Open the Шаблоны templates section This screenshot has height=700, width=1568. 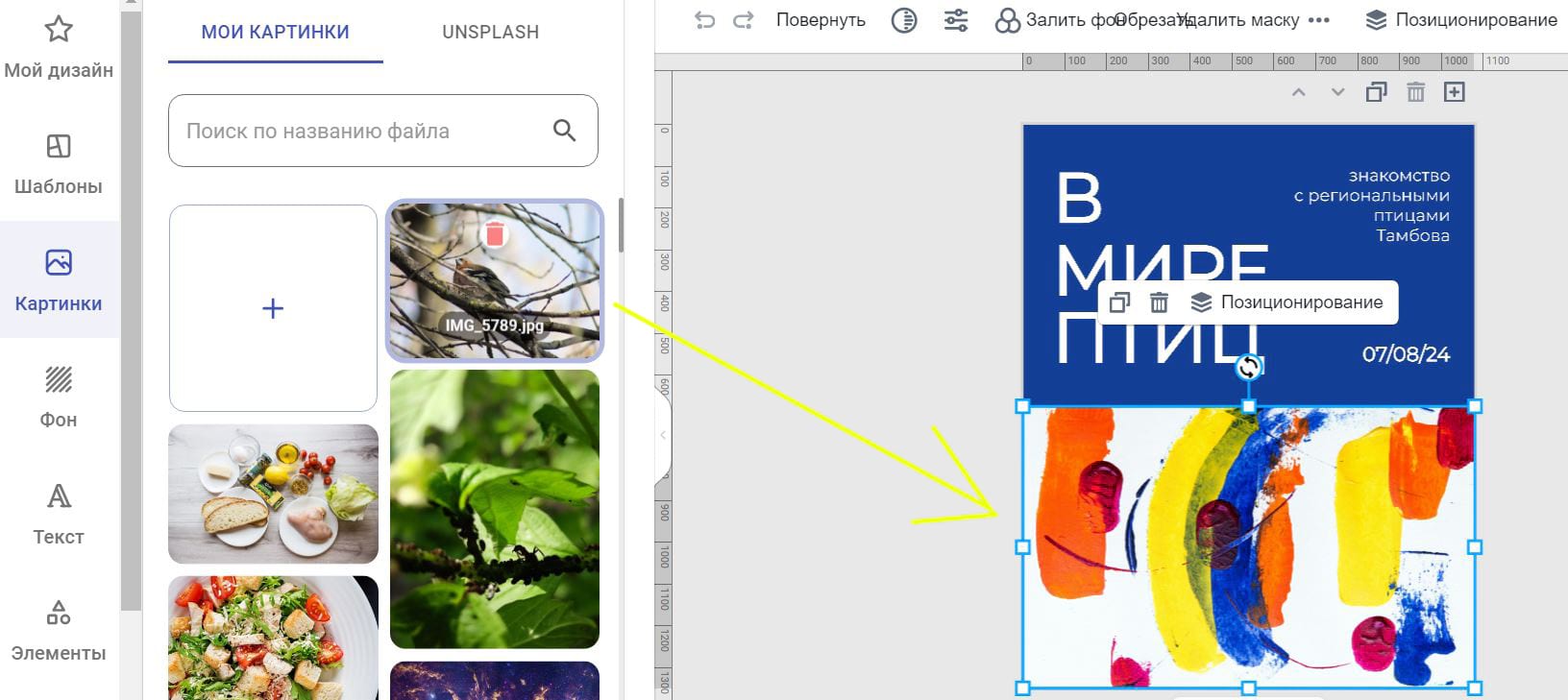coord(59,163)
